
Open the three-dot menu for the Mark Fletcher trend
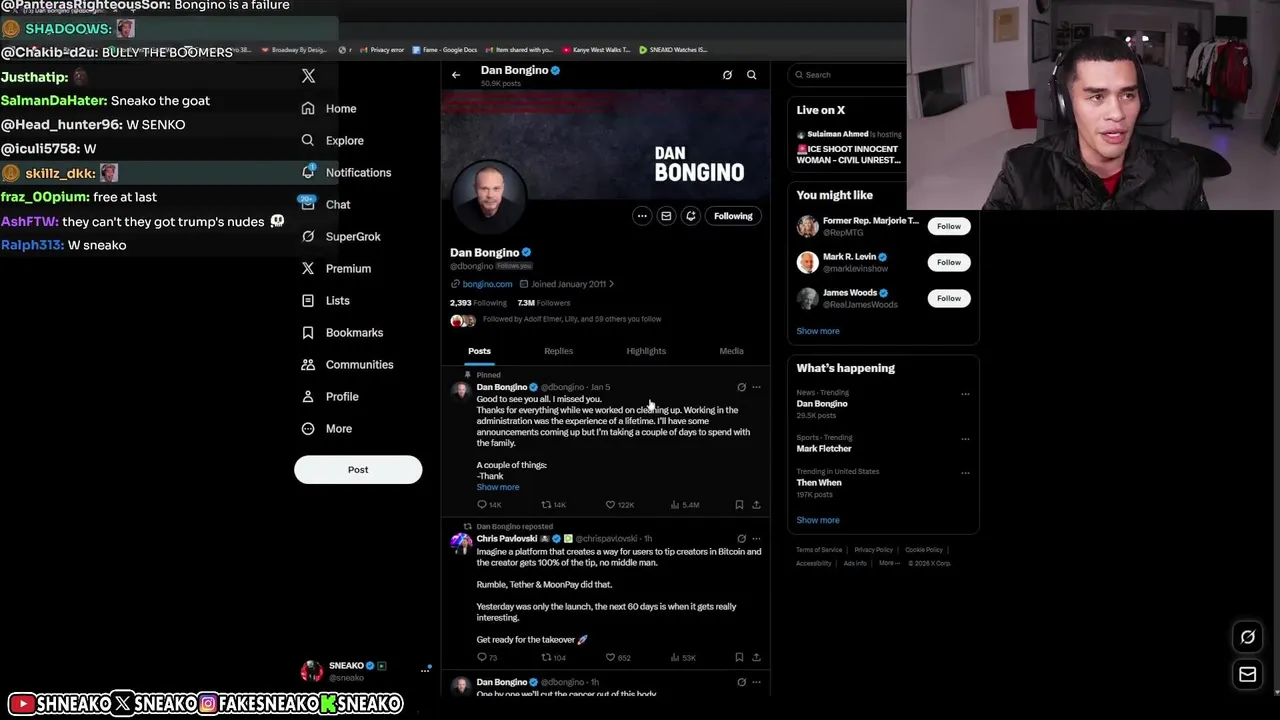pos(965,439)
